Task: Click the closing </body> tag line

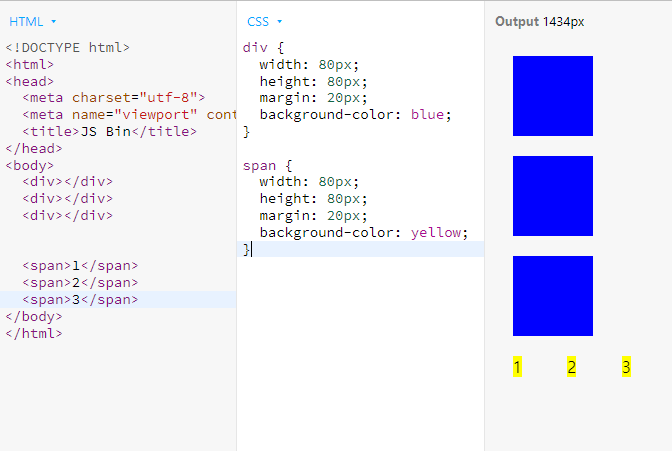Action: click(x=34, y=316)
